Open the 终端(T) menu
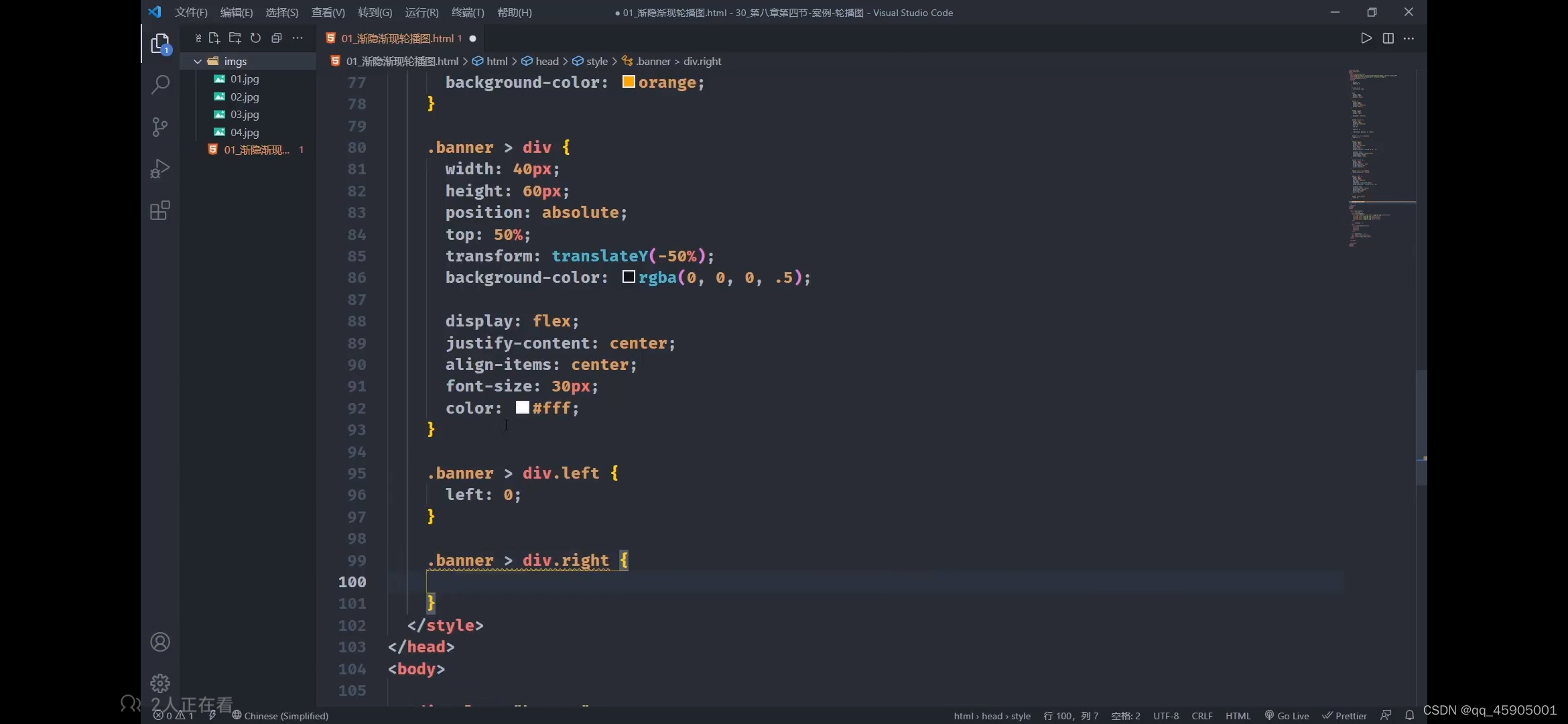The image size is (1568, 724). pos(467,12)
